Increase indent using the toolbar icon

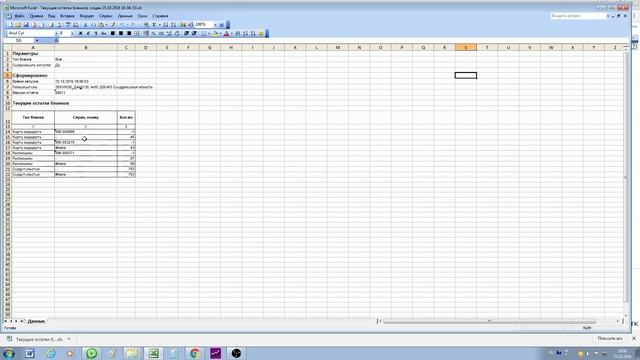194,33
